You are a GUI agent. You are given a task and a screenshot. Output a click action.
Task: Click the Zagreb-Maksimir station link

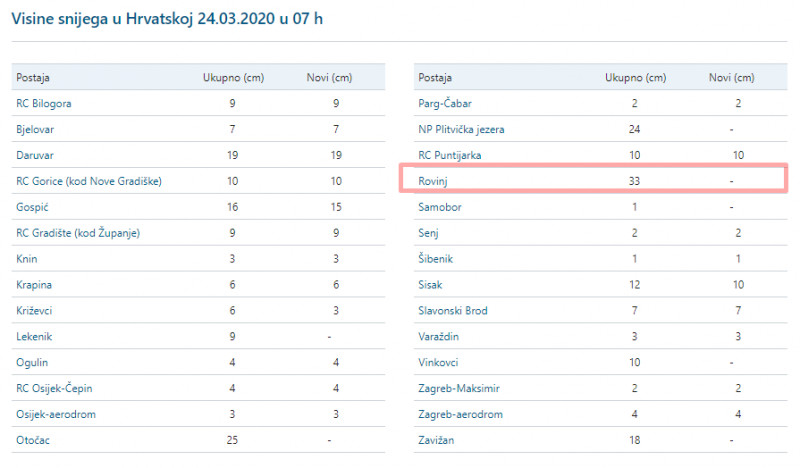pos(460,389)
